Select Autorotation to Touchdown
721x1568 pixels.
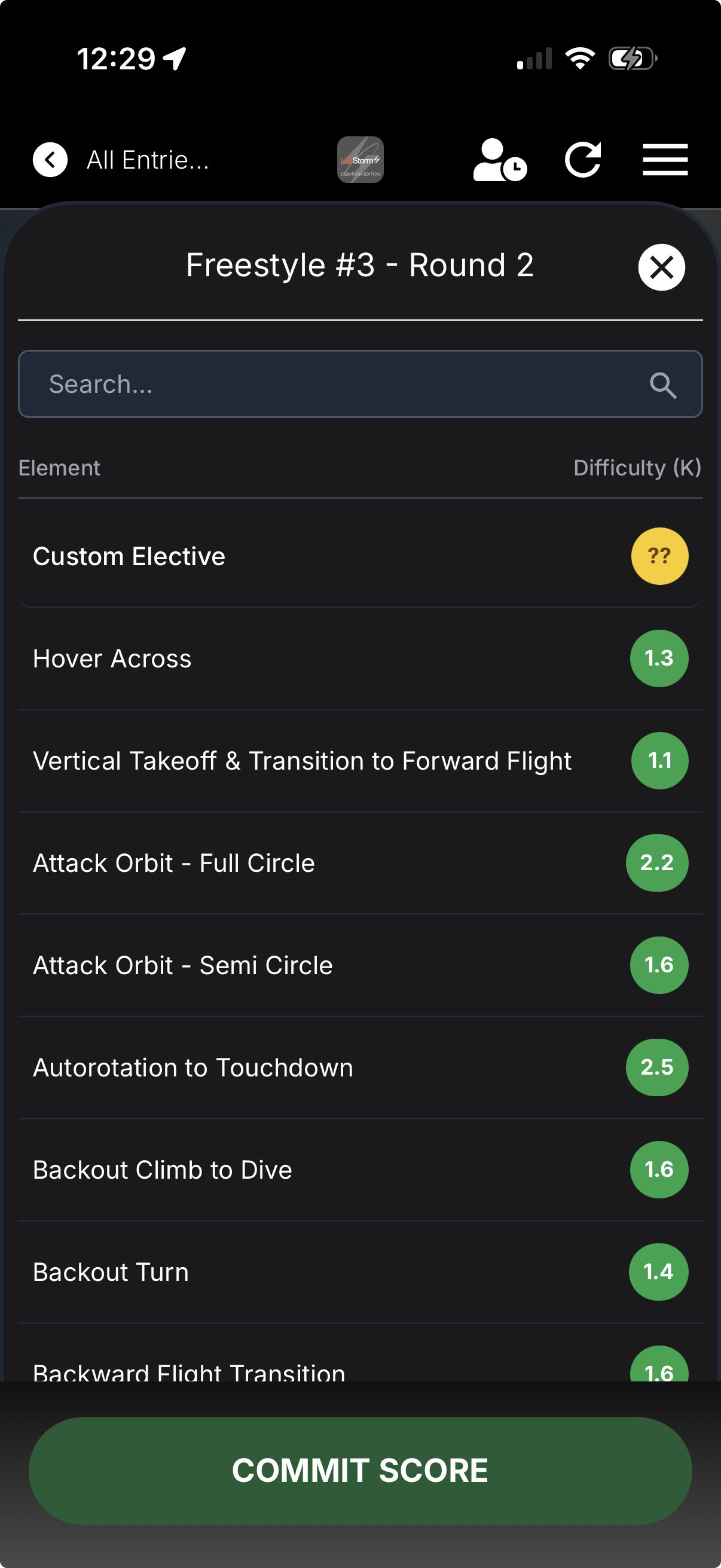coord(360,1067)
